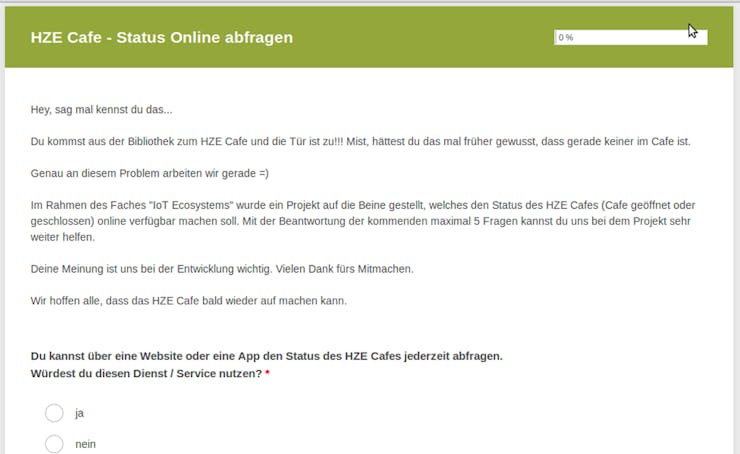740x454 pixels.
Task: Click the 'Genau an diesem Problem arbeiten' line
Action: [x=150, y=173]
